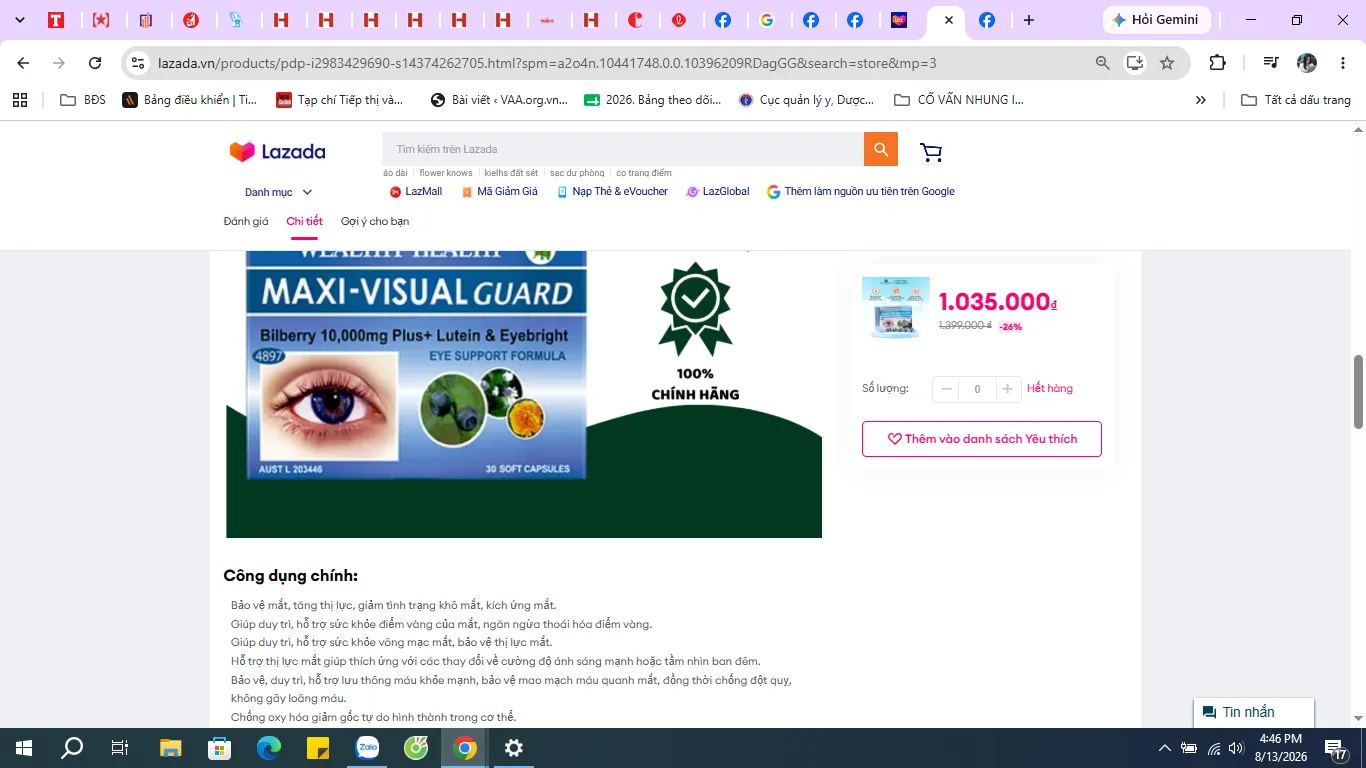Open Task View on the taskbar

coord(120,748)
